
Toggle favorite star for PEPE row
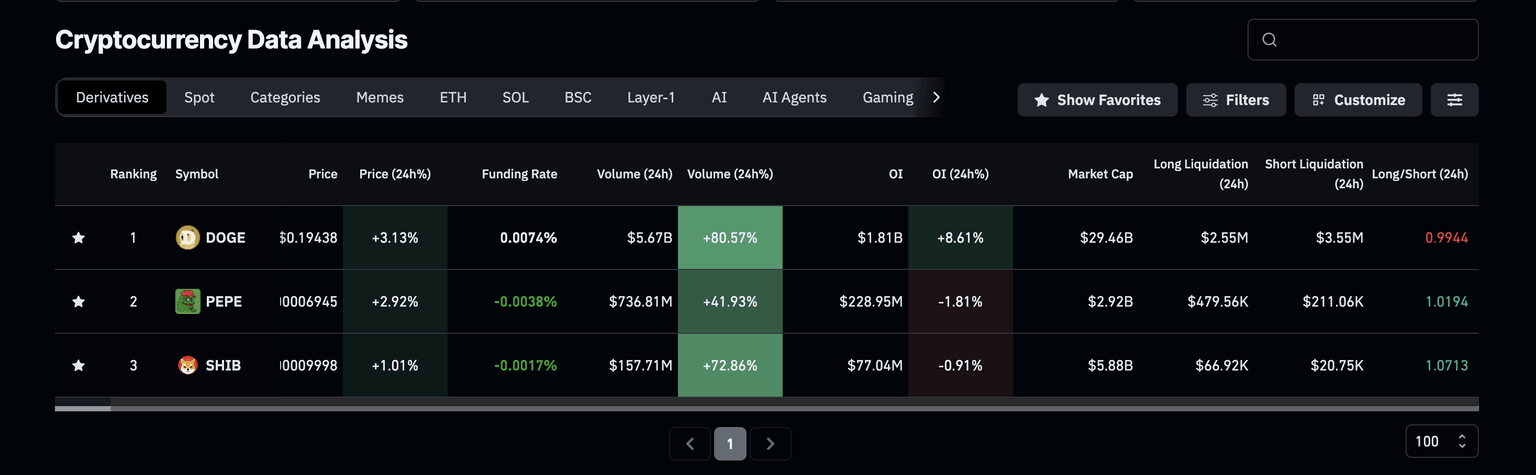coord(78,302)
